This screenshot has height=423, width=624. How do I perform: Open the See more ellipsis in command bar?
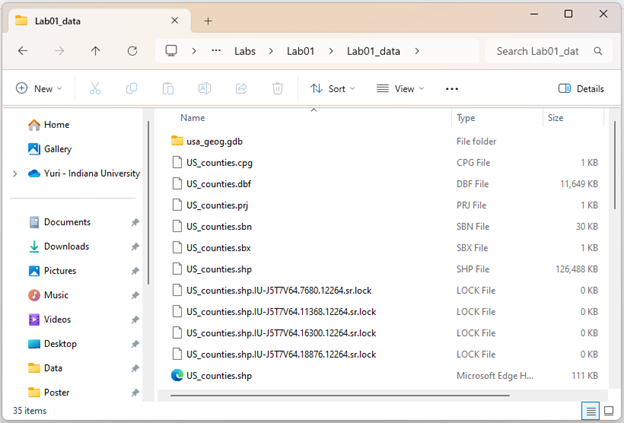452,89
